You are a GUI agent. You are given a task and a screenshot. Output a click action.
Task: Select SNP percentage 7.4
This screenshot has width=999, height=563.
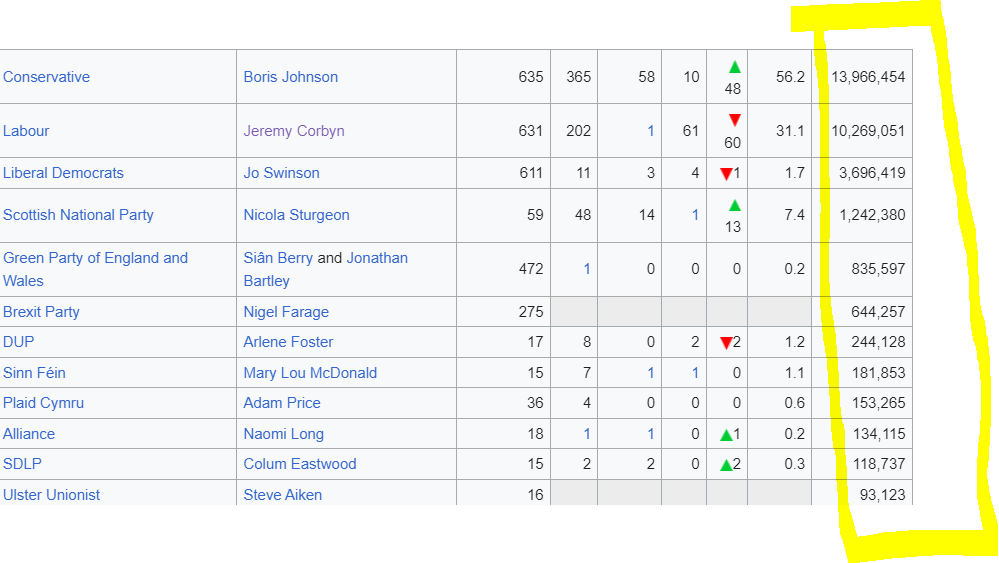(794, 215)
